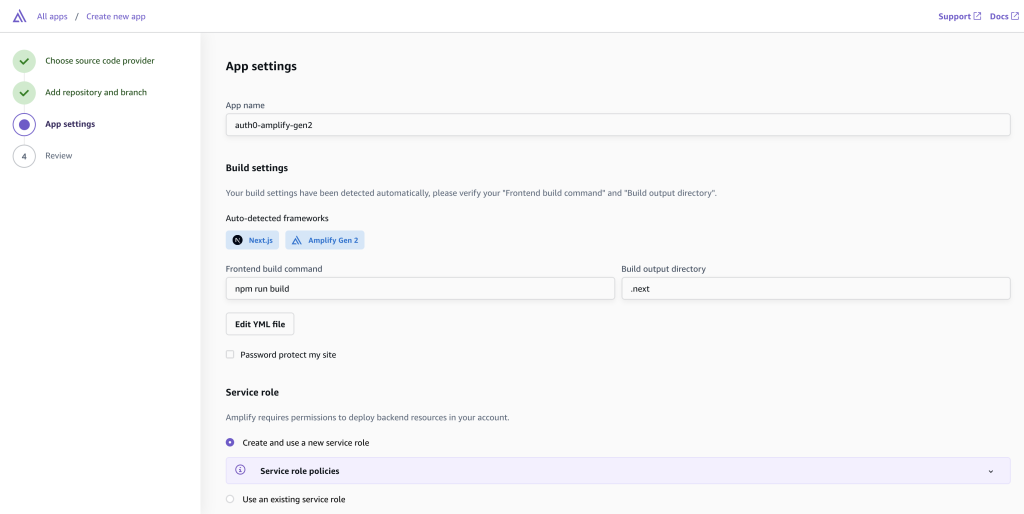
Task: Click the Next.js framework label
Action: click(261, 240)
